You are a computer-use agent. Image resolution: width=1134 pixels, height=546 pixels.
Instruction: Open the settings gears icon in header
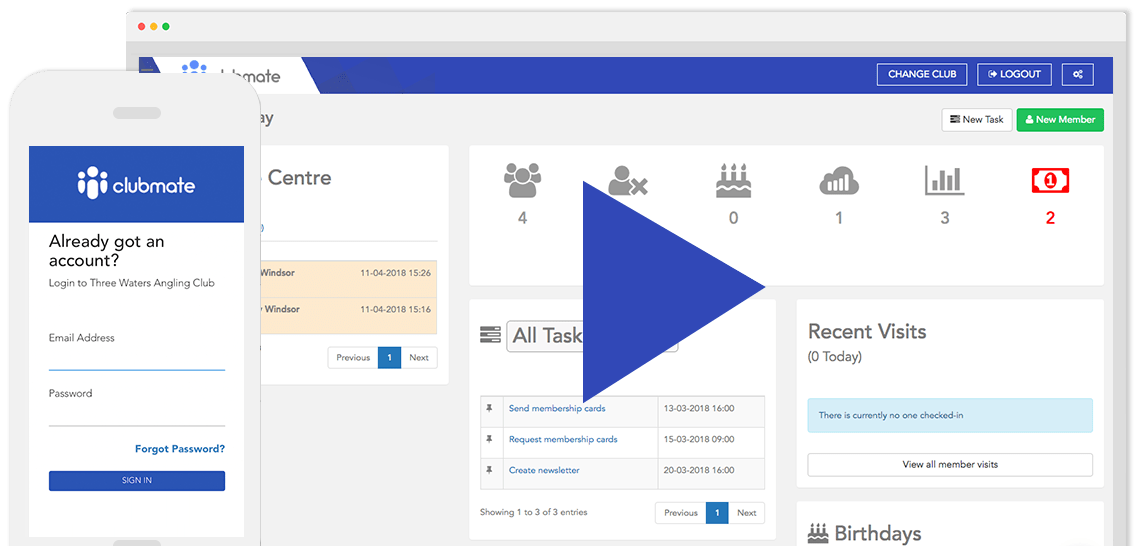coord(1078,74)
